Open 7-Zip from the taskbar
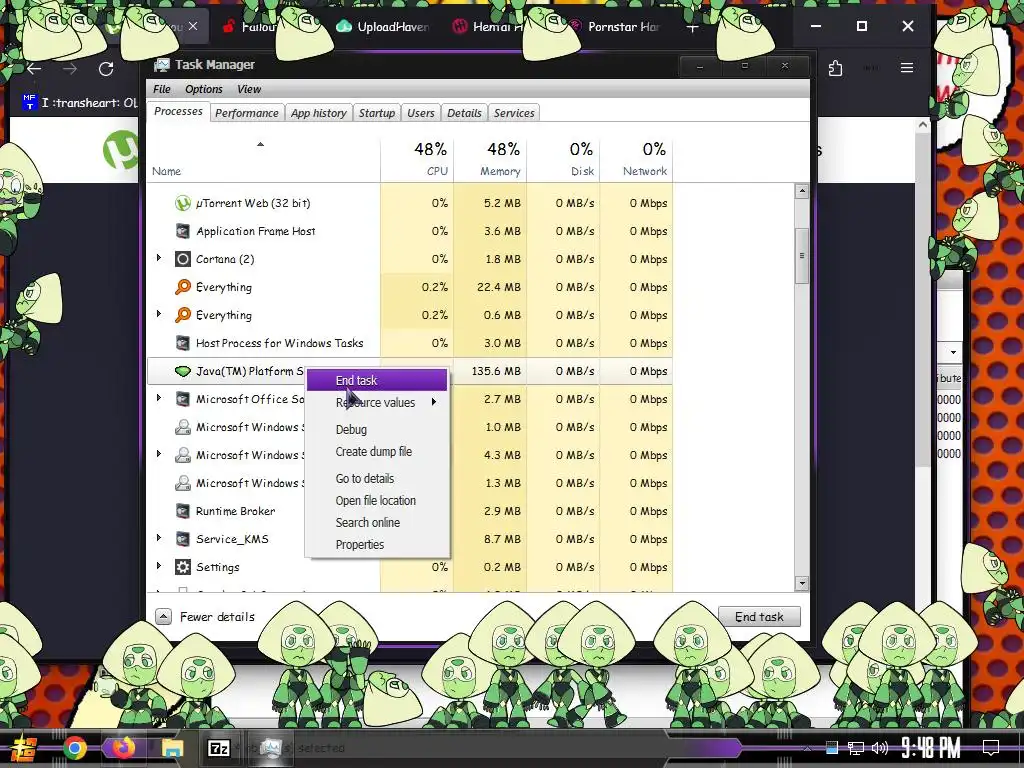The height and width of the screenshot is (768, 1024). coord(218,748)
